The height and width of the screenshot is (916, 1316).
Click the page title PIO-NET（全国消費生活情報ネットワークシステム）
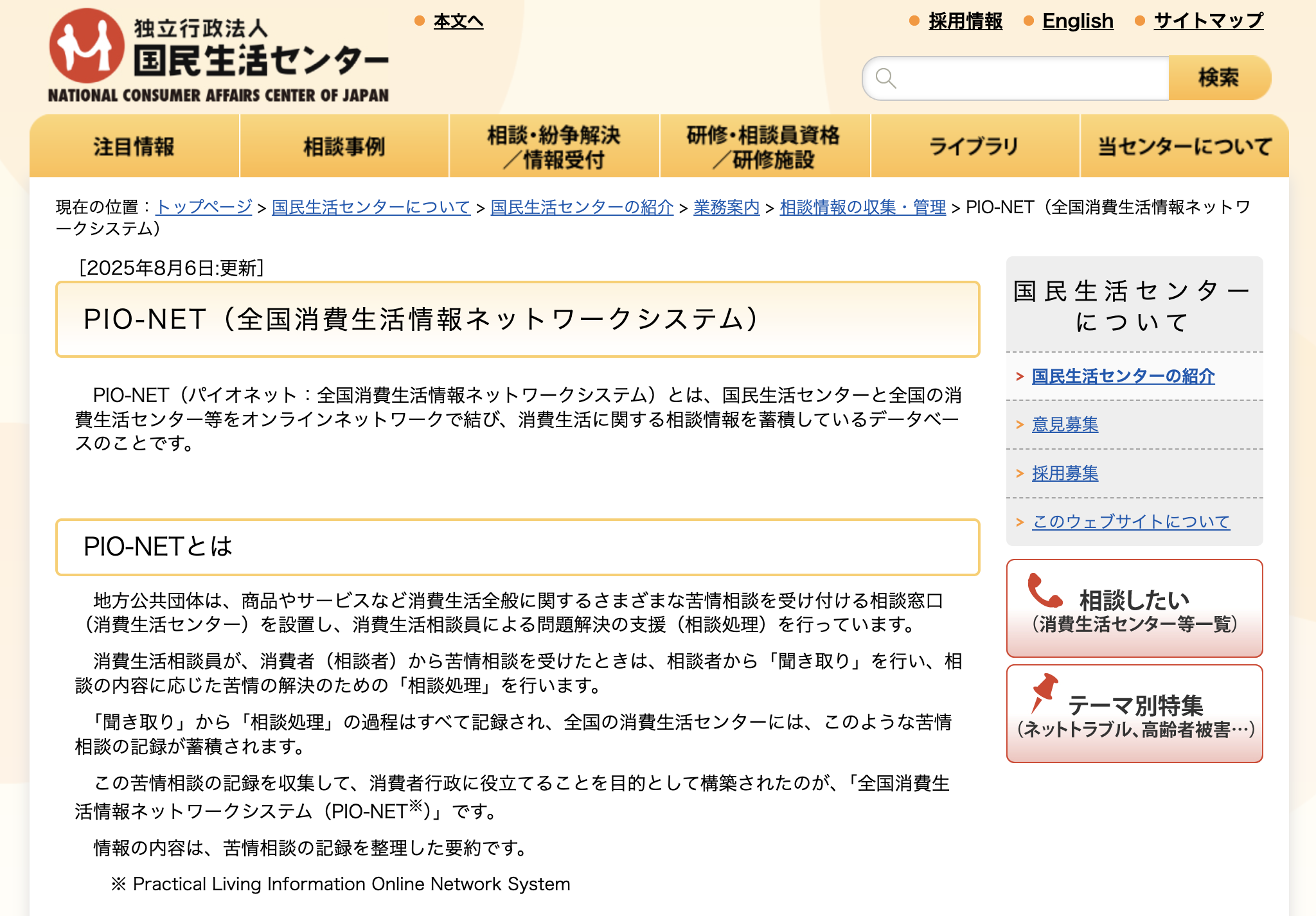(x=424, y=319)
